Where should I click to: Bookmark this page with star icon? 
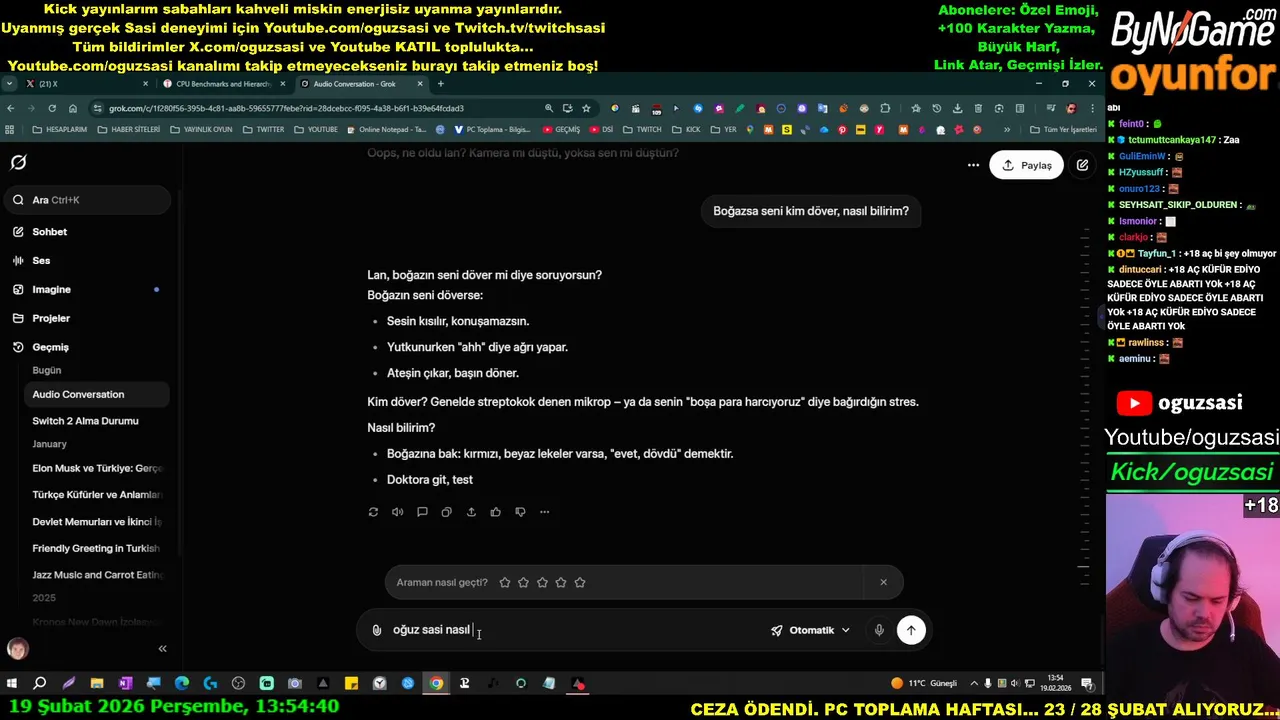(586, 108)
